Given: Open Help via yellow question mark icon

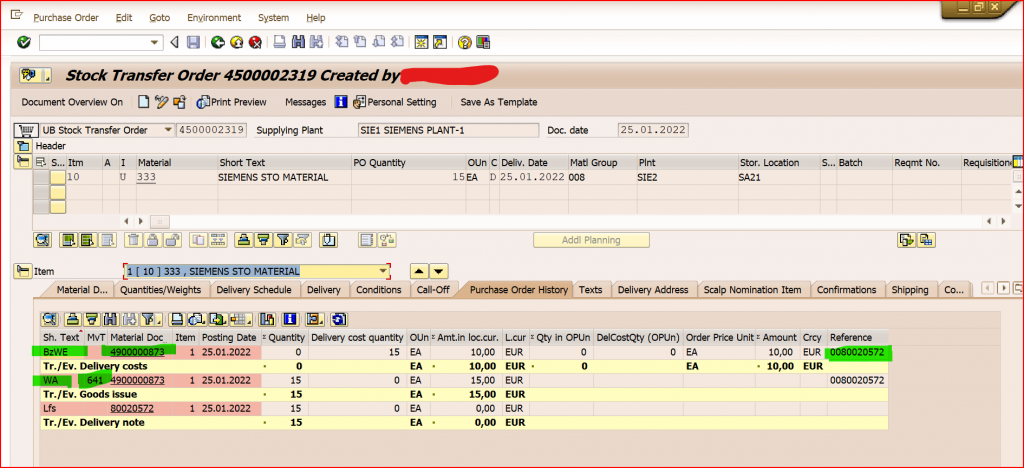Looking at the screenshot, I should pyautogui.click(x=464, y=42).
